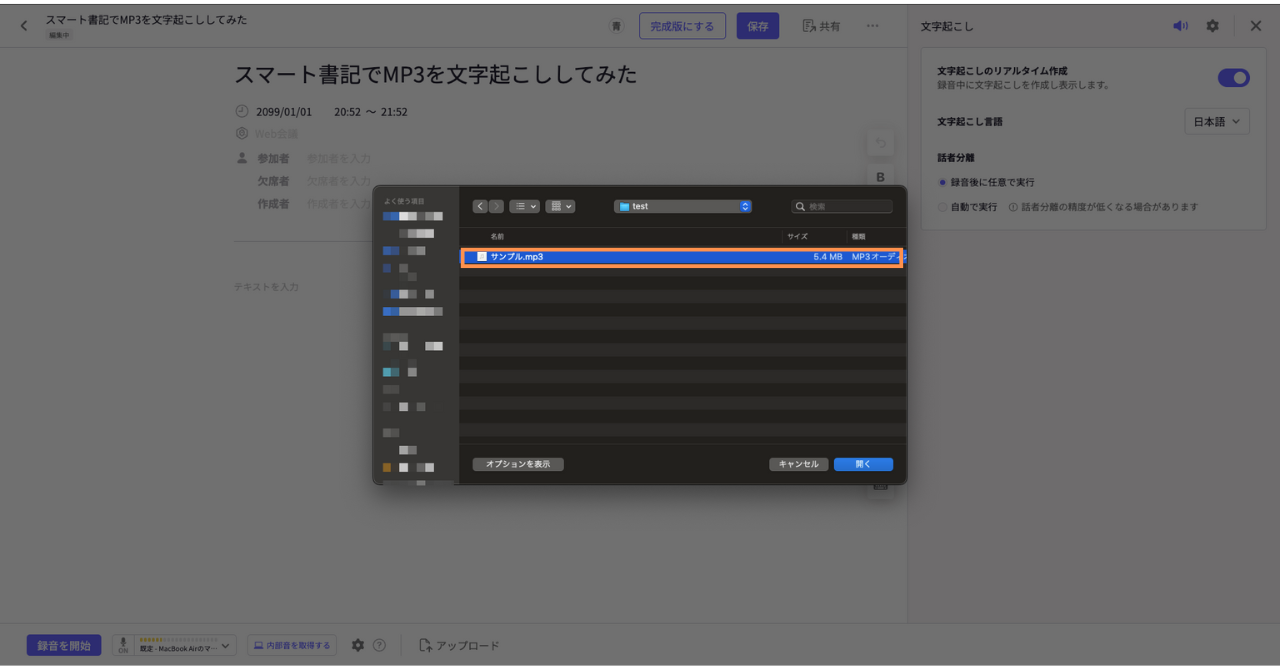Click the speaker icon in 文字起こし panel
This screenshot has height=670, width=1280.
pyautogui.click(x=1181, y=26)
